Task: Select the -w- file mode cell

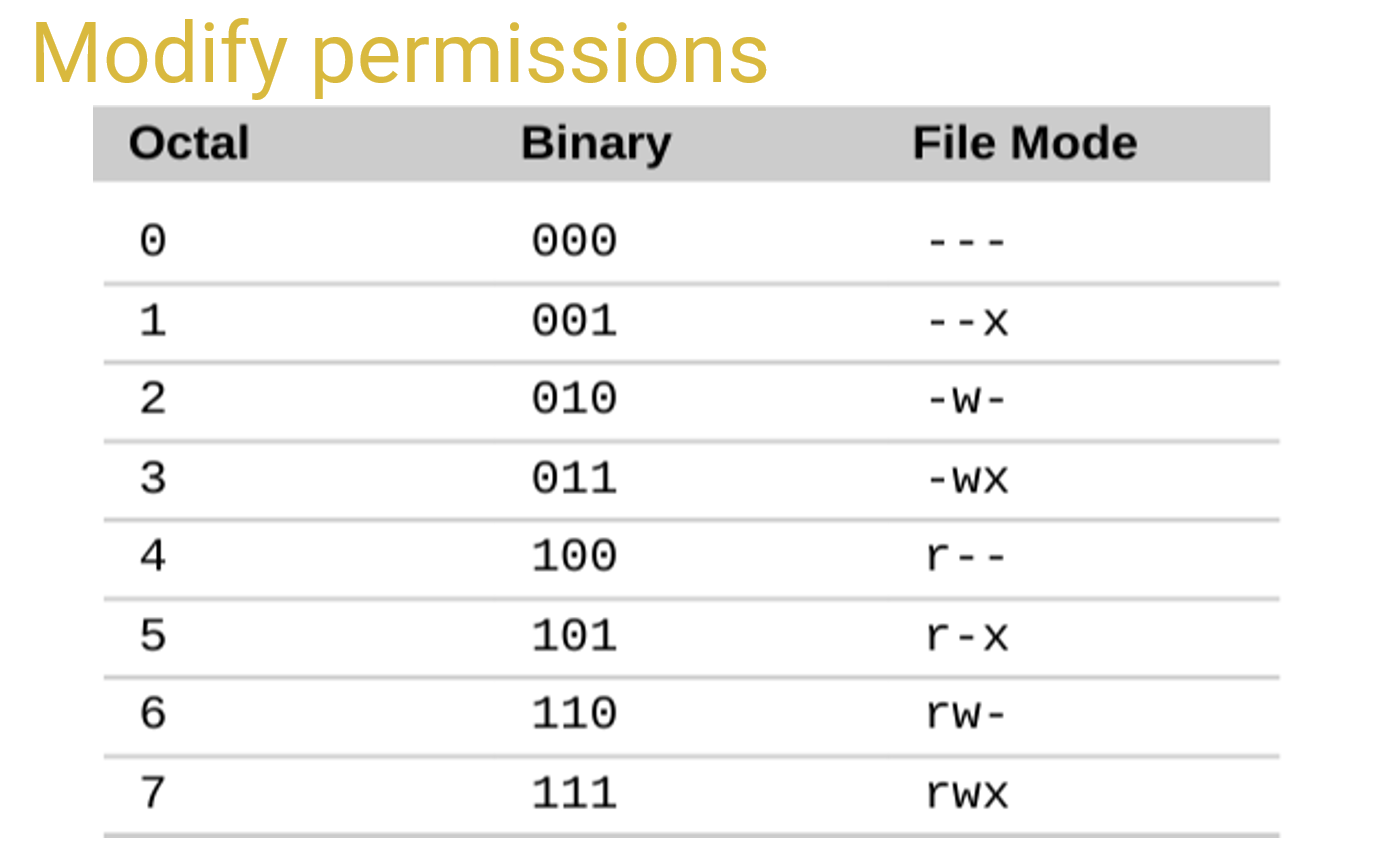Action: 967,399
